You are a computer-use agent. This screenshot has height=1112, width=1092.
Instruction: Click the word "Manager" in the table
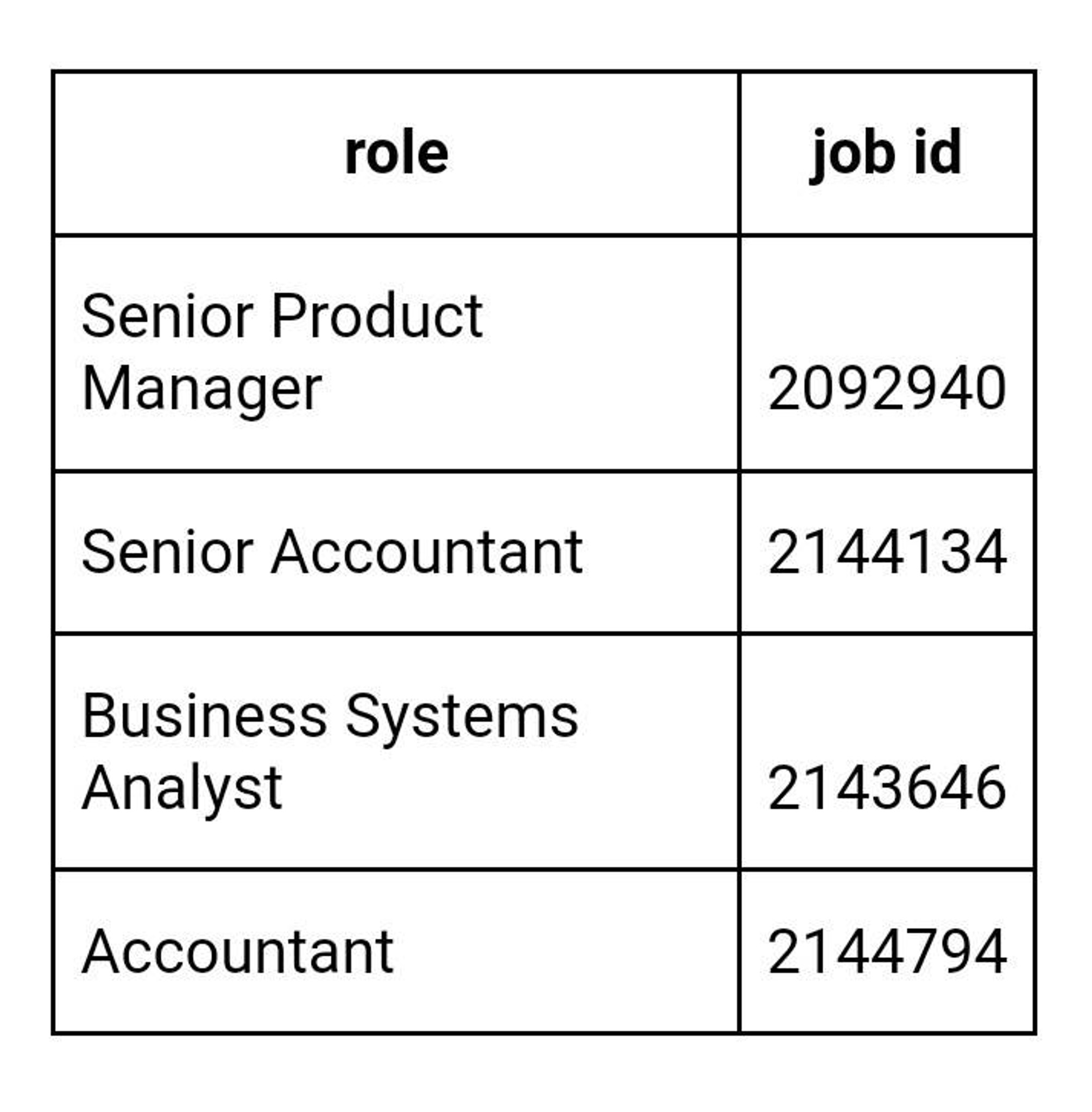pyautogui.click(x=201, y=389)
